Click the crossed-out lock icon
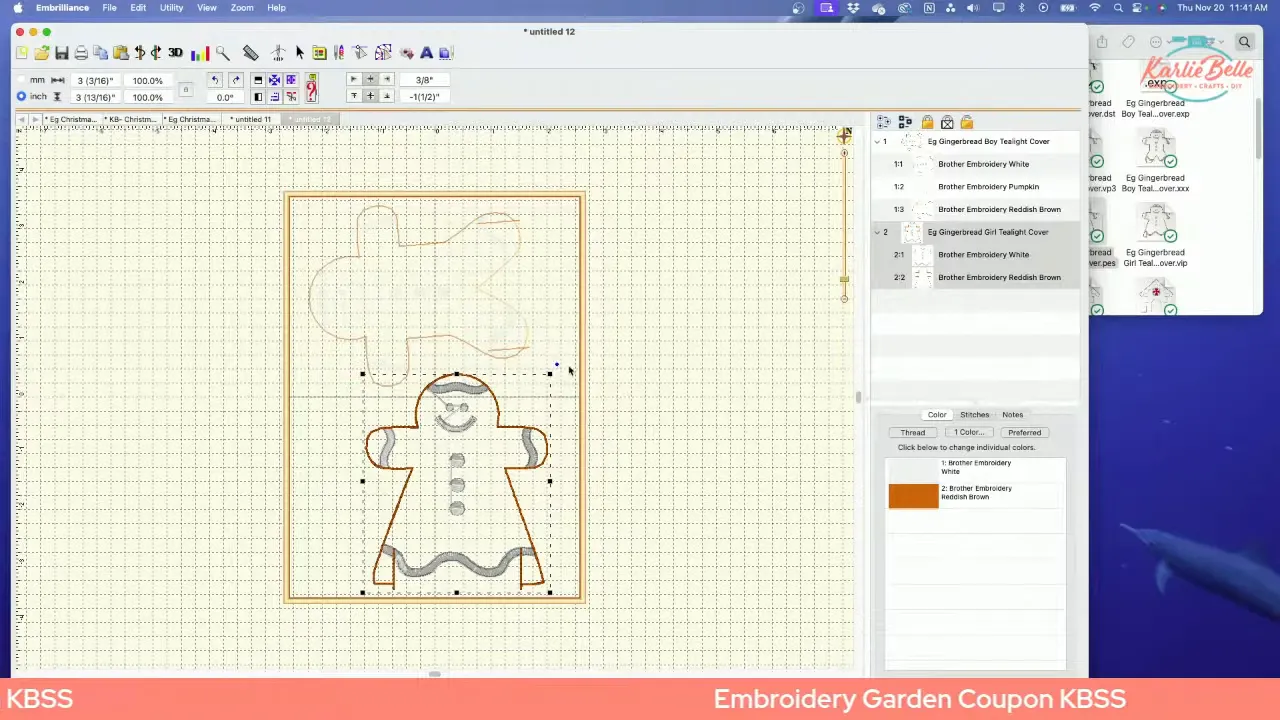The height and width of the screenshot is (720, 1280). point(947,122)
